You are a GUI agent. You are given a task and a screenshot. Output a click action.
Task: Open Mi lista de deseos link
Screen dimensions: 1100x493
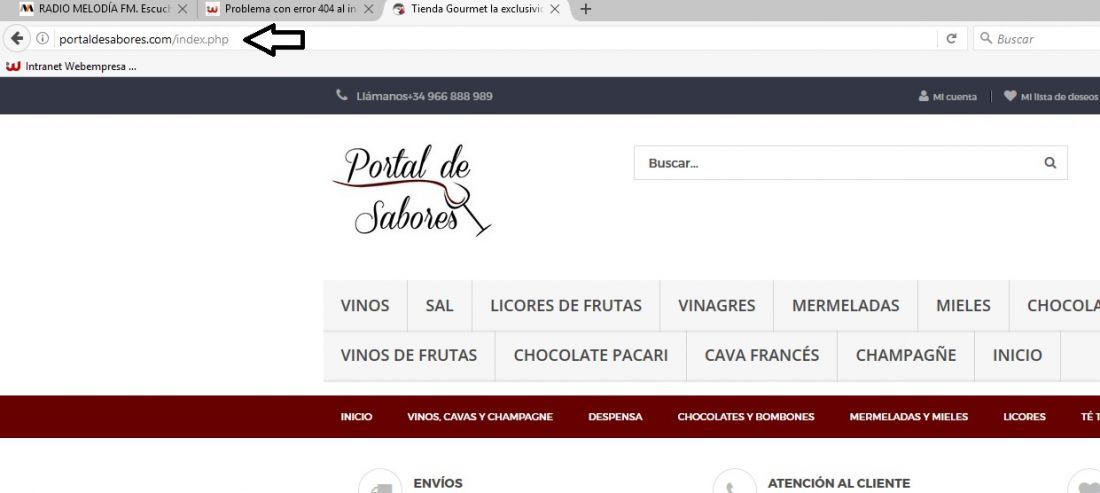[1051, 96]
